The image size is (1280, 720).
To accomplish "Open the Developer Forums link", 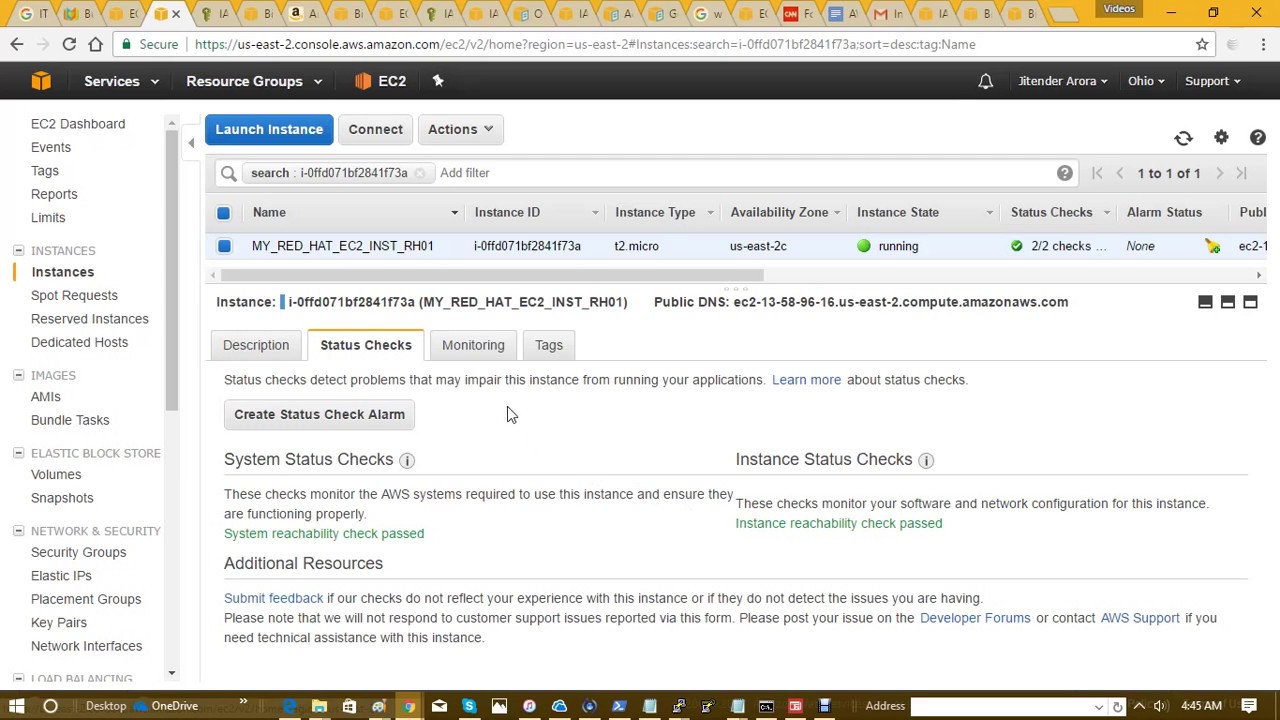I will point(975,618).
